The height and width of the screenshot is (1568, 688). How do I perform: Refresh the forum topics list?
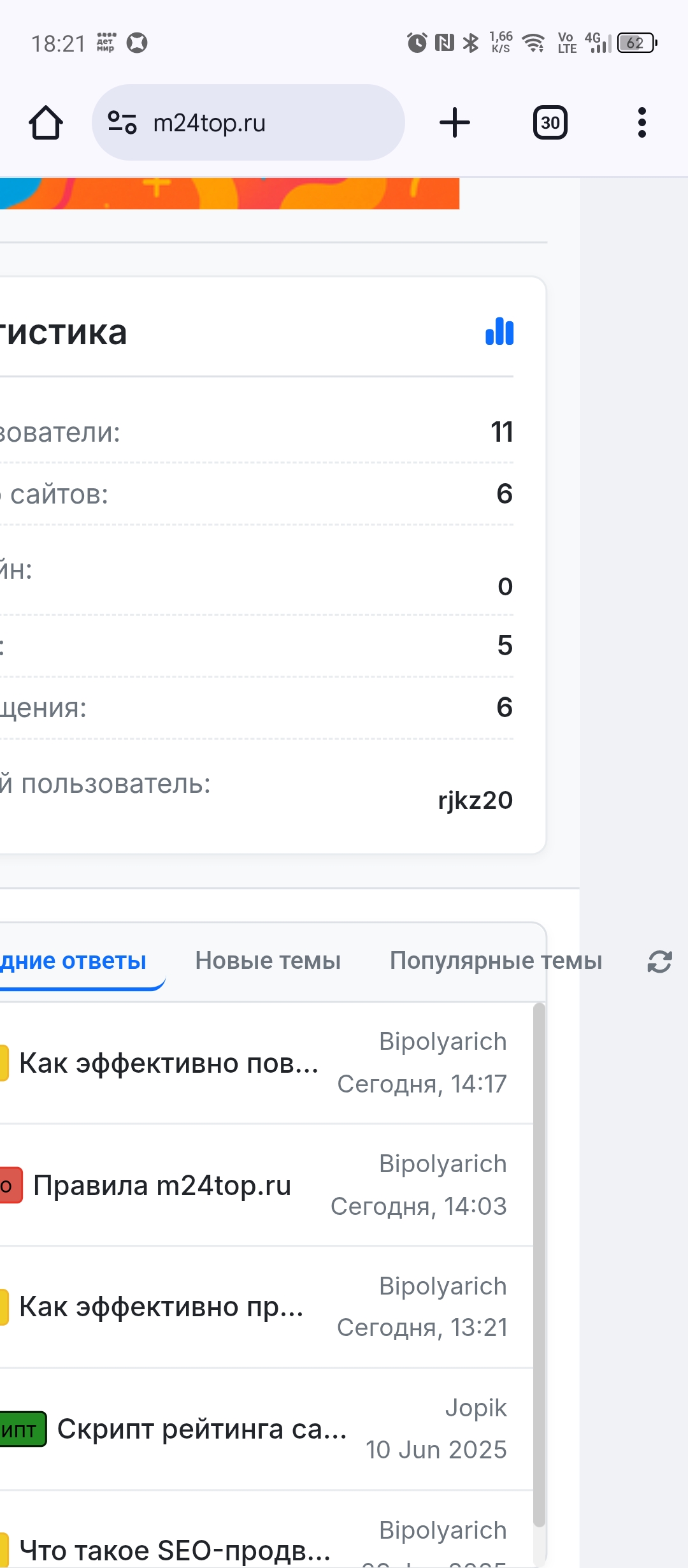[x=659, y=962]
